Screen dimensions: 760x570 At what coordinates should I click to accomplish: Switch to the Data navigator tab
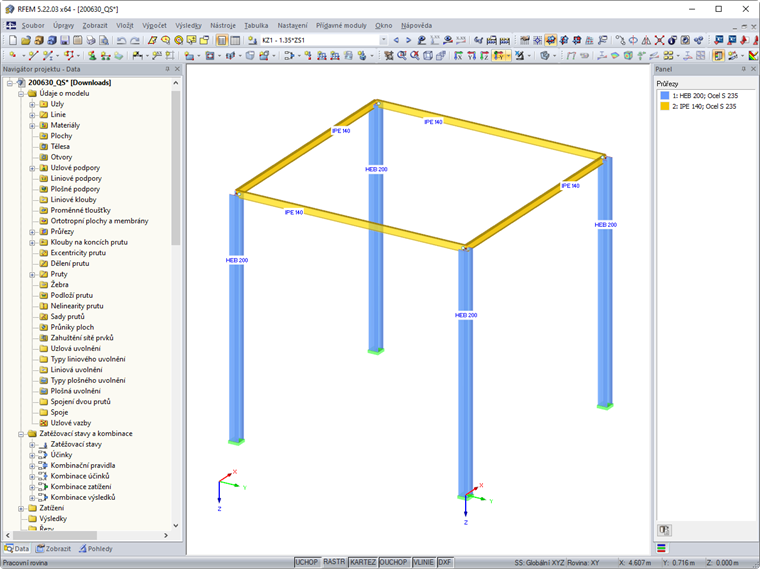click(17, 549)
